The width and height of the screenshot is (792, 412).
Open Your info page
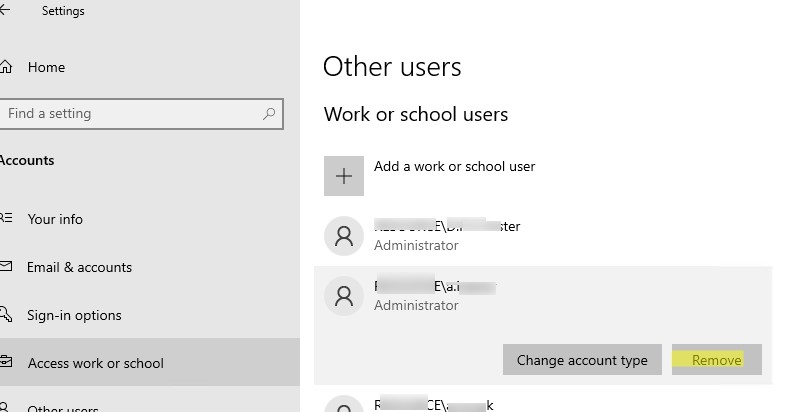click(x=55, y=219)
